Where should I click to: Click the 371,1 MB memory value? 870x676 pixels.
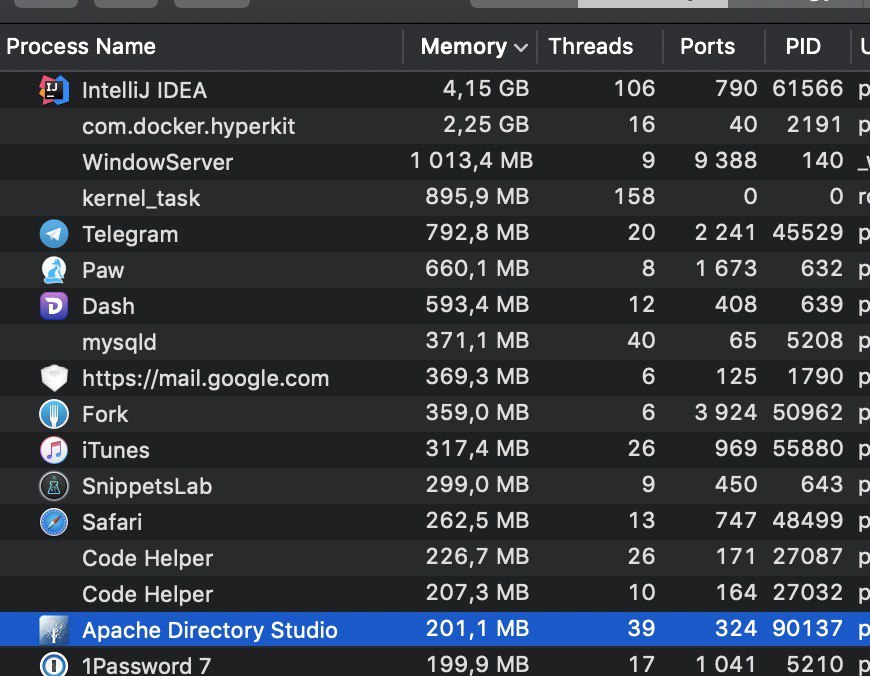click(477, 341)
